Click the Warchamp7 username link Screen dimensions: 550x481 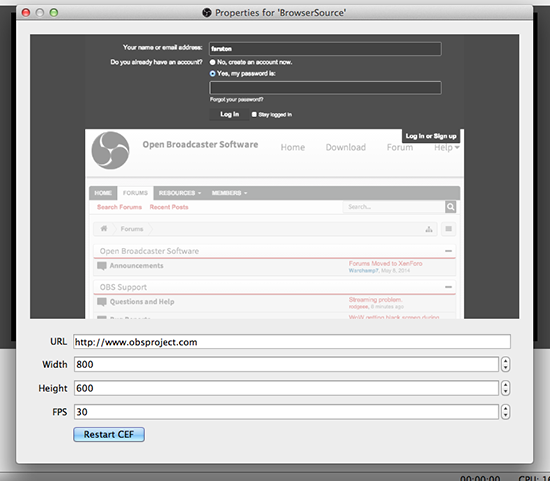[363, 270]
